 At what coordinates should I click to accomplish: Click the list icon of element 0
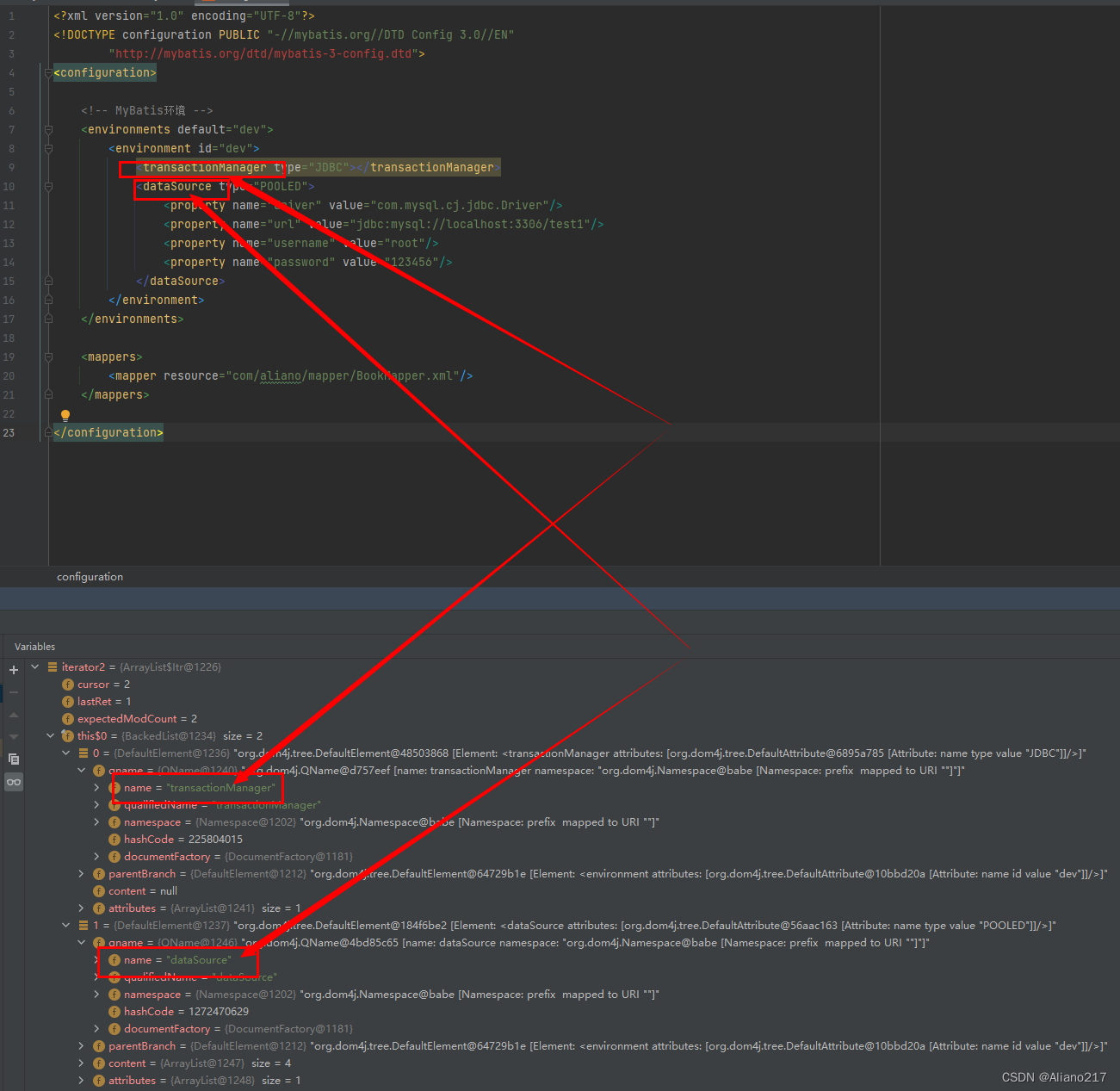click(84, 753)
